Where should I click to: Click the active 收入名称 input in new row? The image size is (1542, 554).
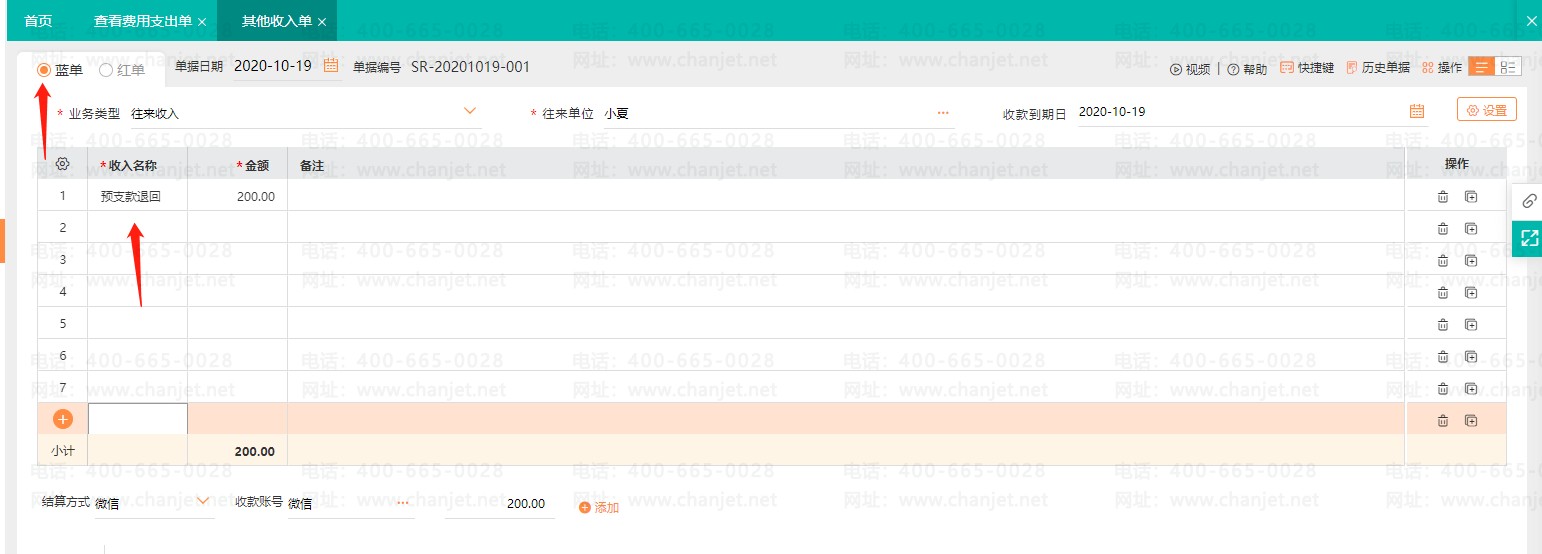point(137,419)
